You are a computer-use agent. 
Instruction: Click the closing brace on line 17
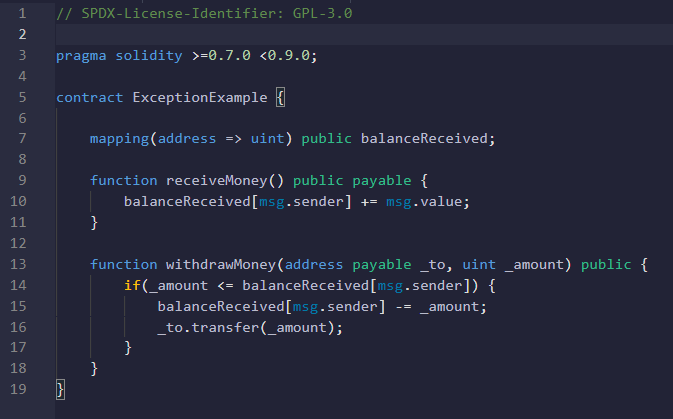click(128, 347)
